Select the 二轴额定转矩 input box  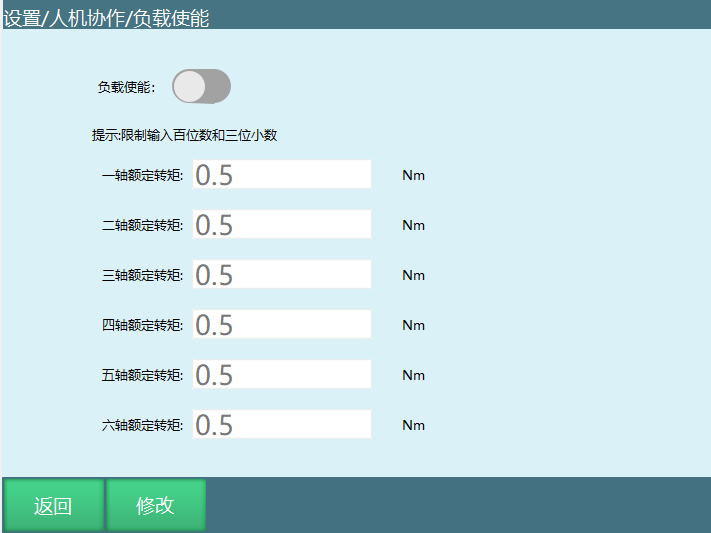(x=281, y=225)
